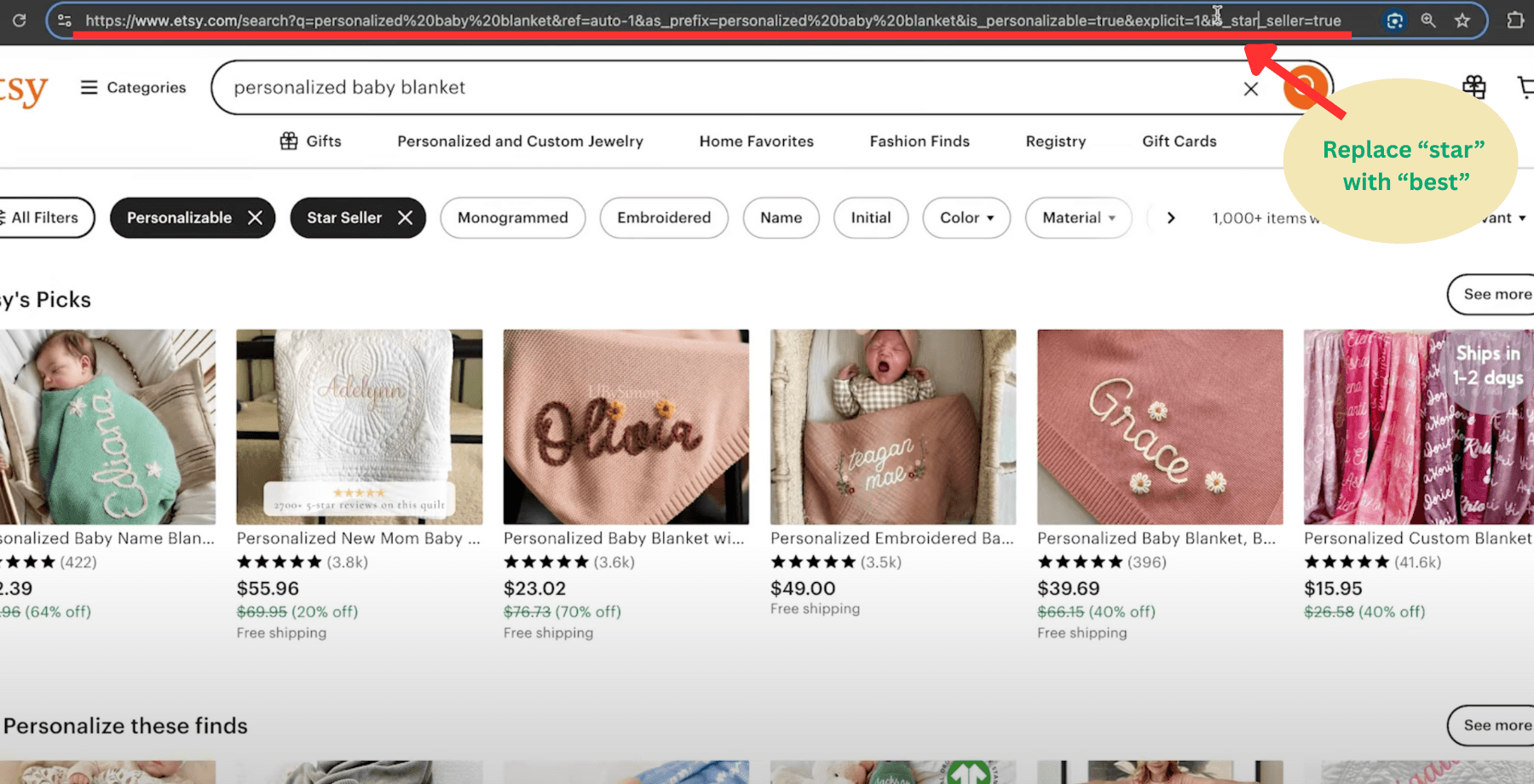Open the shopping cart icon

[1525, 87]
